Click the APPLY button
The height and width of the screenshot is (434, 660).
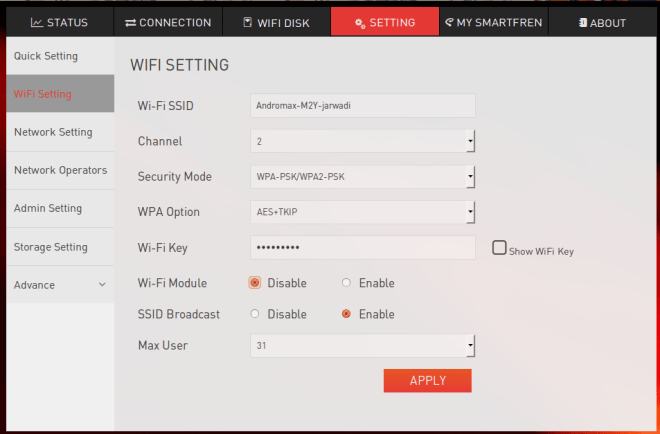click(x=428, y=381)
